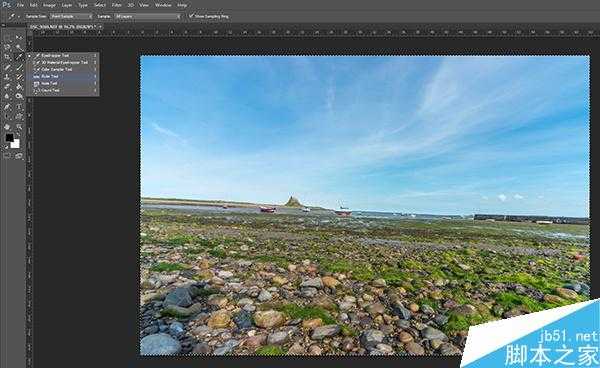Toggle Quick Mask mode icon
The image size is (600, 368).
click(x=7, y=156)
